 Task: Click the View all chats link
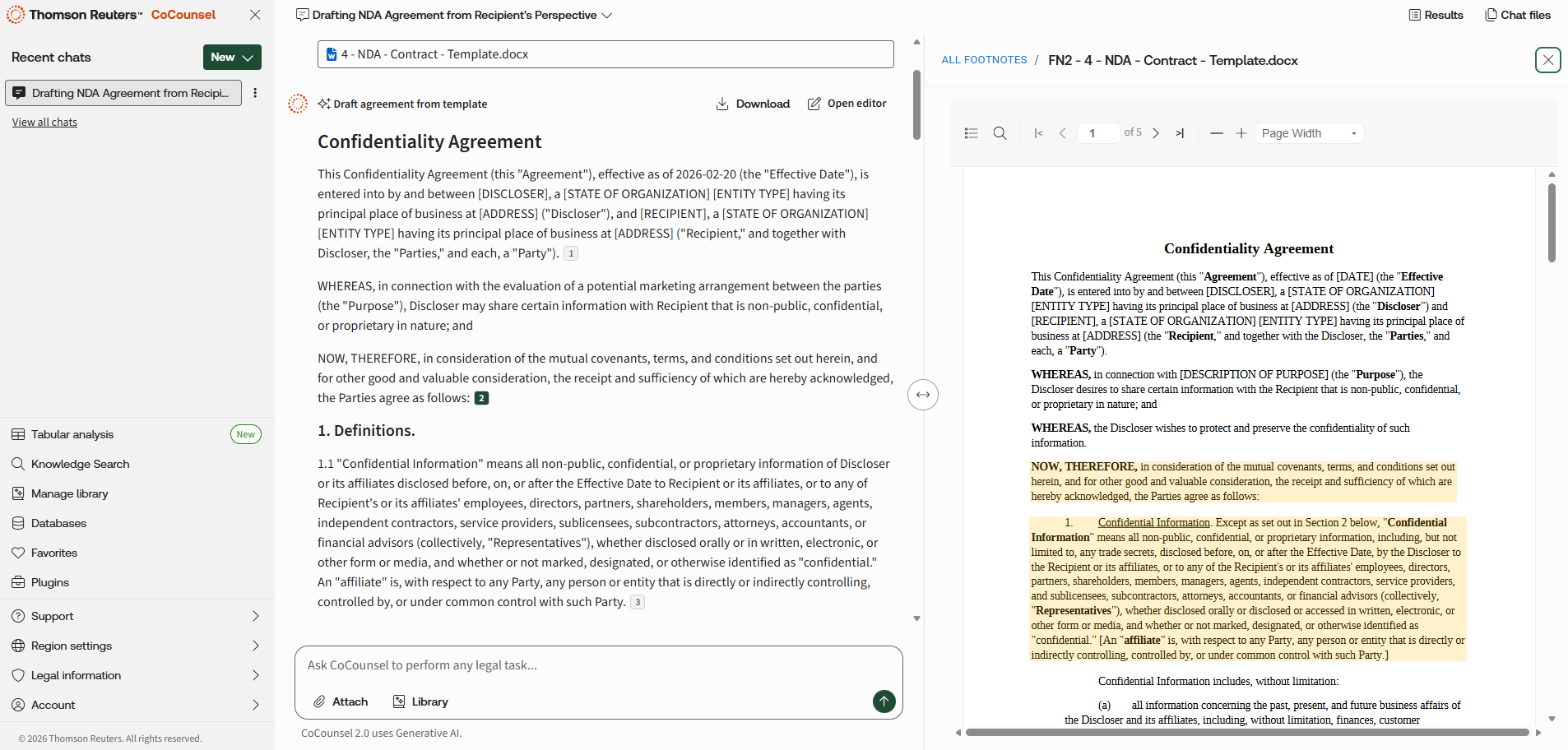[x=44, y=123]
